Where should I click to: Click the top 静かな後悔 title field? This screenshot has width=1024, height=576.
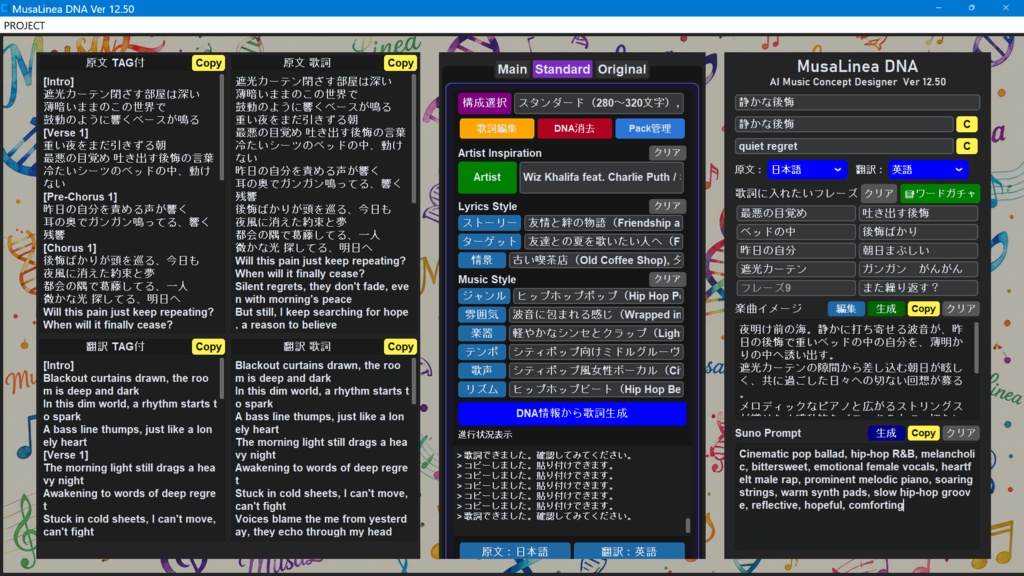coord(857,103)
